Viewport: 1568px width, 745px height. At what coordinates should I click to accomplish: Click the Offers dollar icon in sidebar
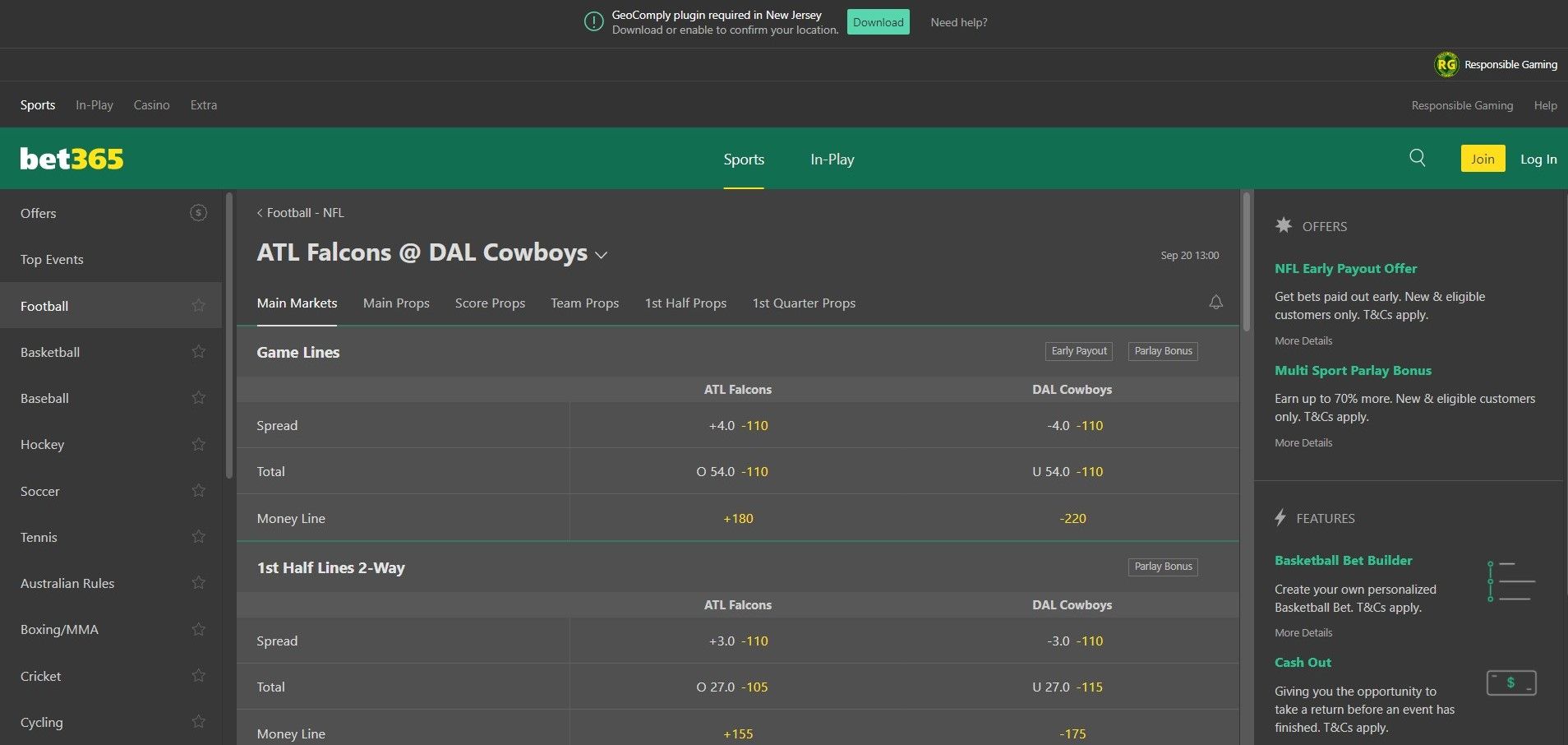pos(198,213)
